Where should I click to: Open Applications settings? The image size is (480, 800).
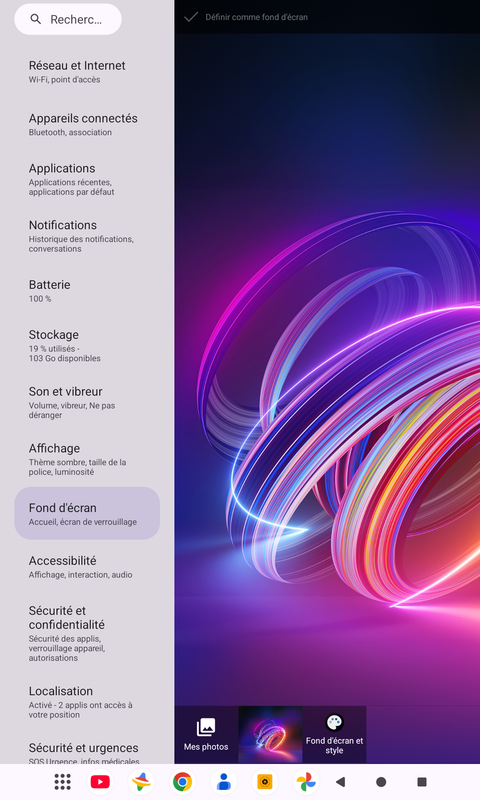(87, 180)
